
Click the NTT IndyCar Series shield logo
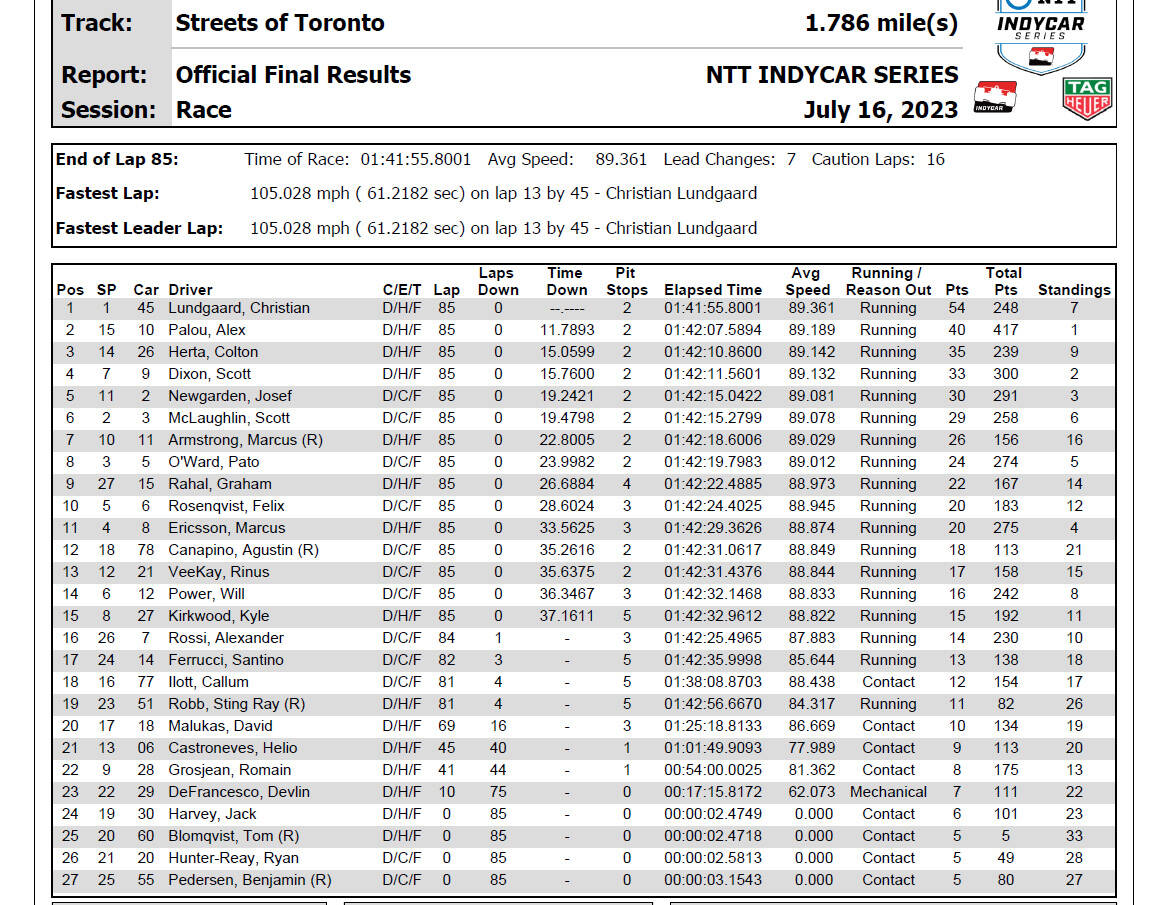click(1041, 36)
